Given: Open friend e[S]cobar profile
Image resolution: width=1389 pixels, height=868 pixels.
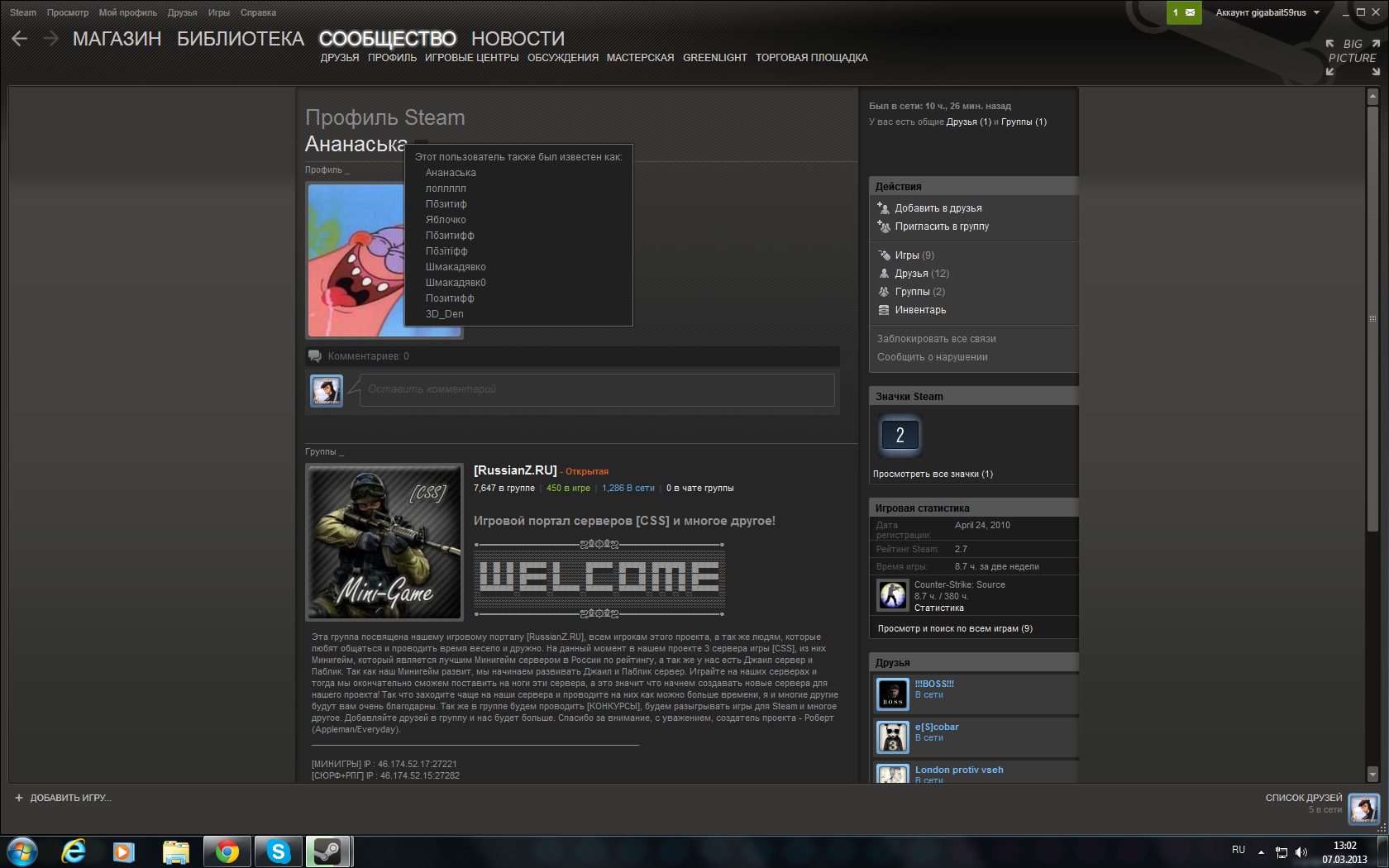Looking at the screenshot, I should (x=937, y=727).
